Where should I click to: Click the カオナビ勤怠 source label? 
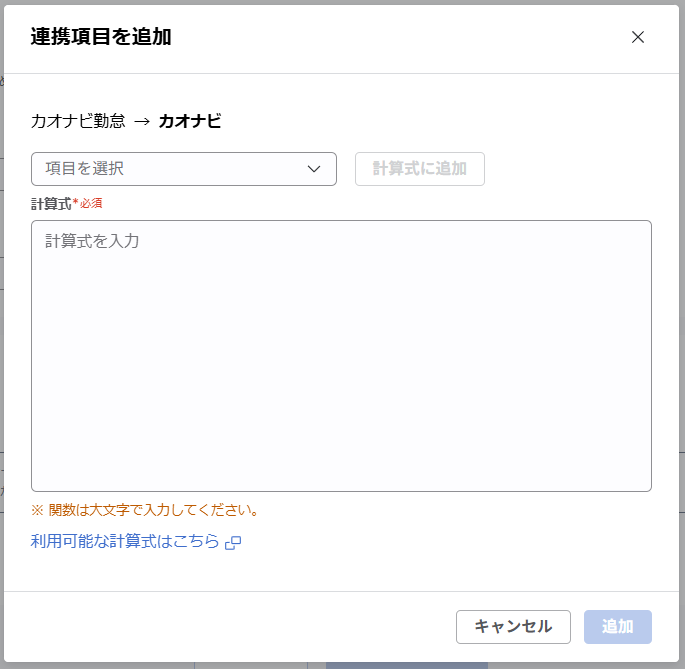pyautogui.click(x=78, y=121)
